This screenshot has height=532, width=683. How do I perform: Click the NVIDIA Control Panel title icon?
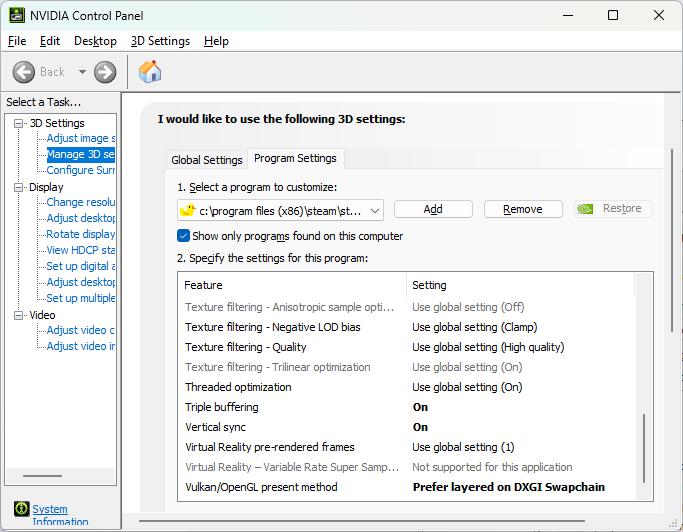pyautogui.click(x=14, y=15)
